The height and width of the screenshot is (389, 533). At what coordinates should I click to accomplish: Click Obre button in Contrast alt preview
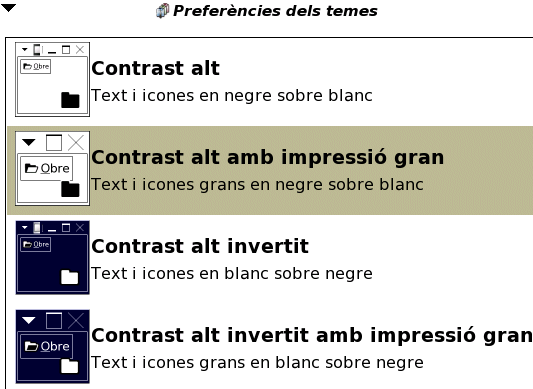point(36,66)
